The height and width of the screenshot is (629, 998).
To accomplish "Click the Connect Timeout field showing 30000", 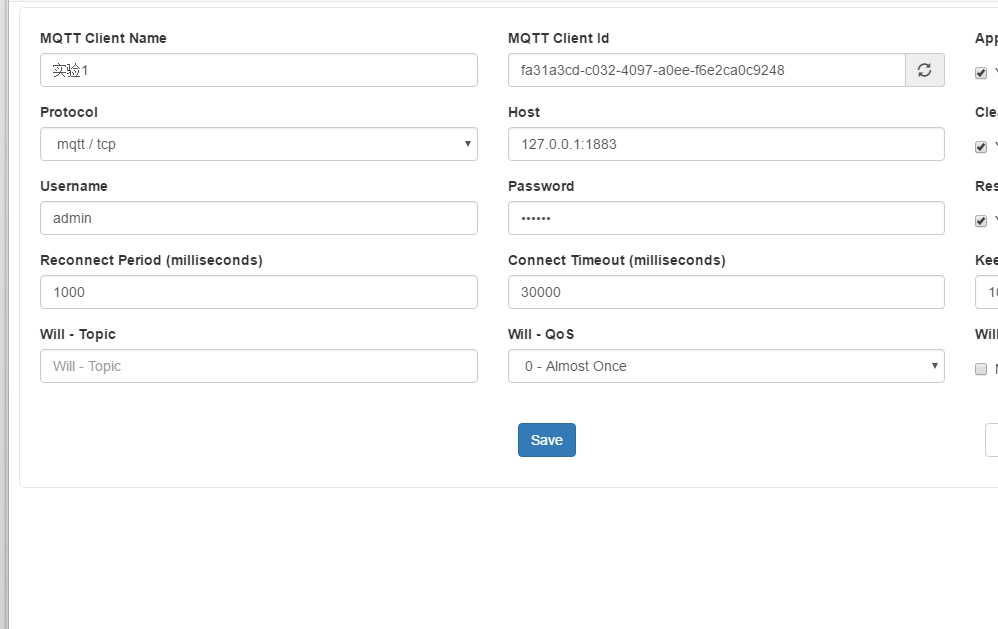I will point(725,292).
